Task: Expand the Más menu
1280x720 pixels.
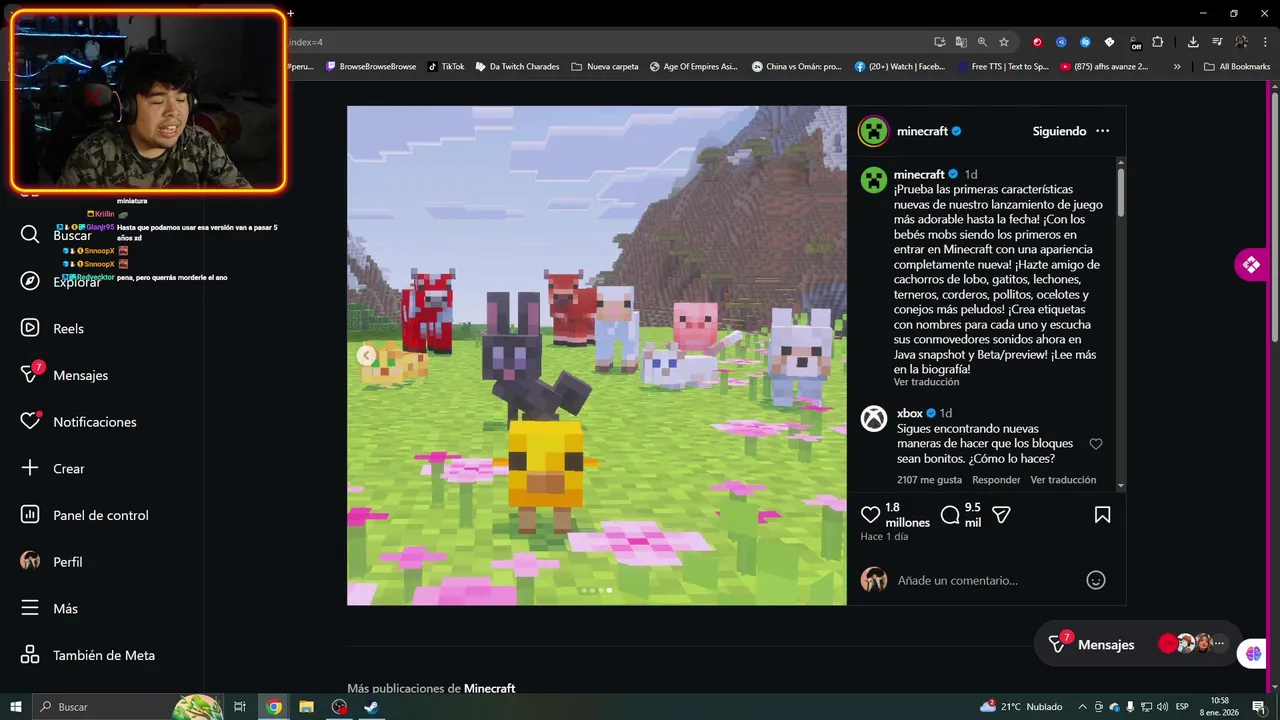Action: tap(50, 608)
